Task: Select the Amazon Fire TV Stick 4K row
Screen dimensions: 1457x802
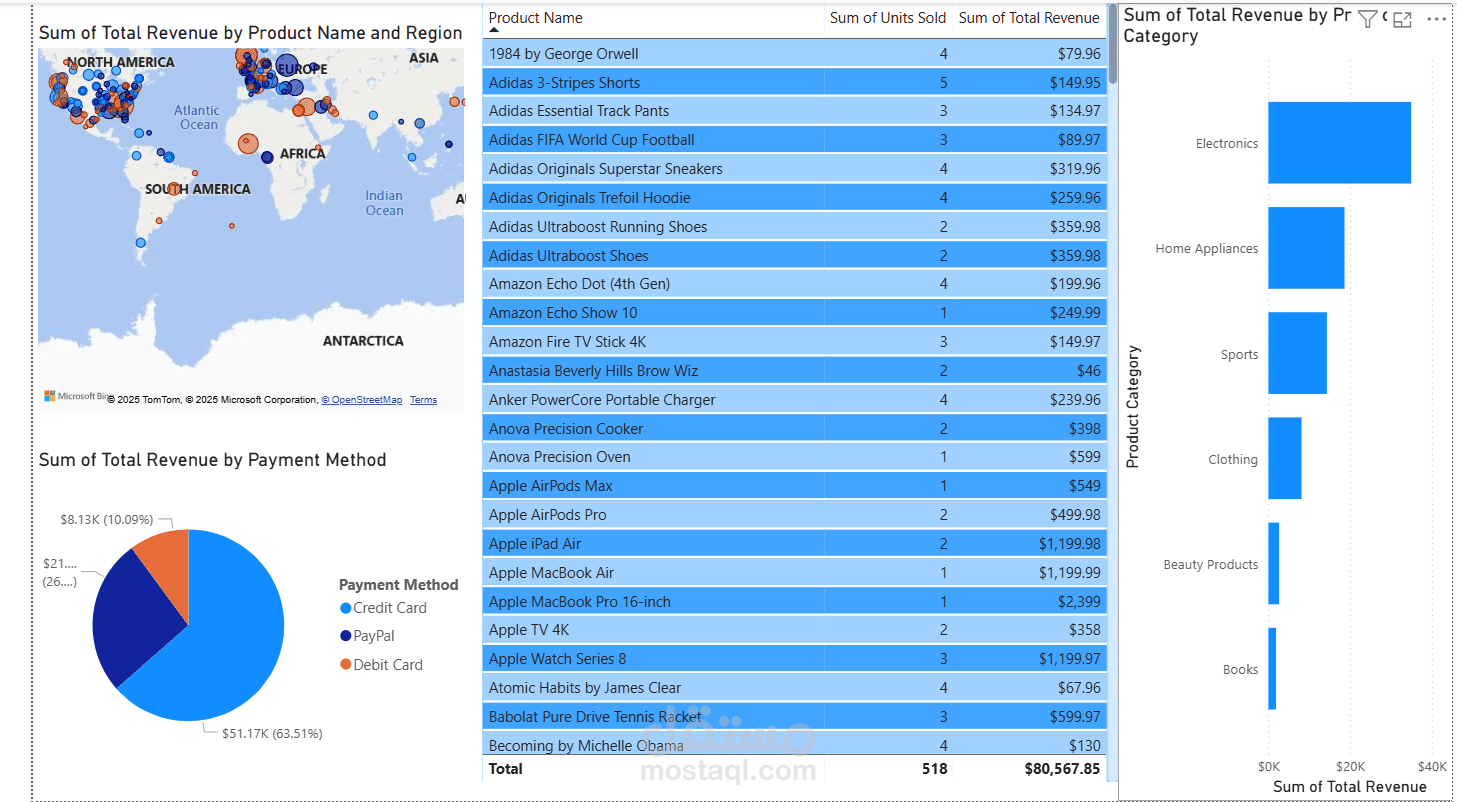Action: pos(795,342)
